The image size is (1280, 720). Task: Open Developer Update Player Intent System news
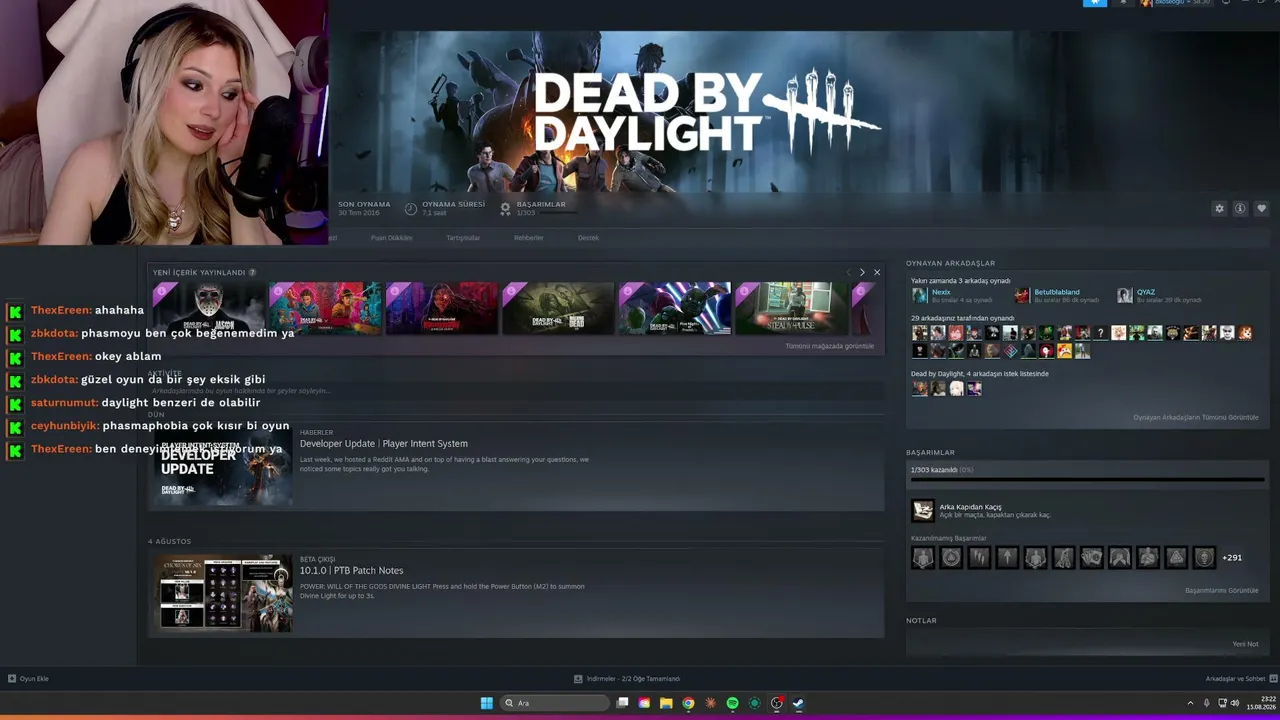click(x=384, y=444)
